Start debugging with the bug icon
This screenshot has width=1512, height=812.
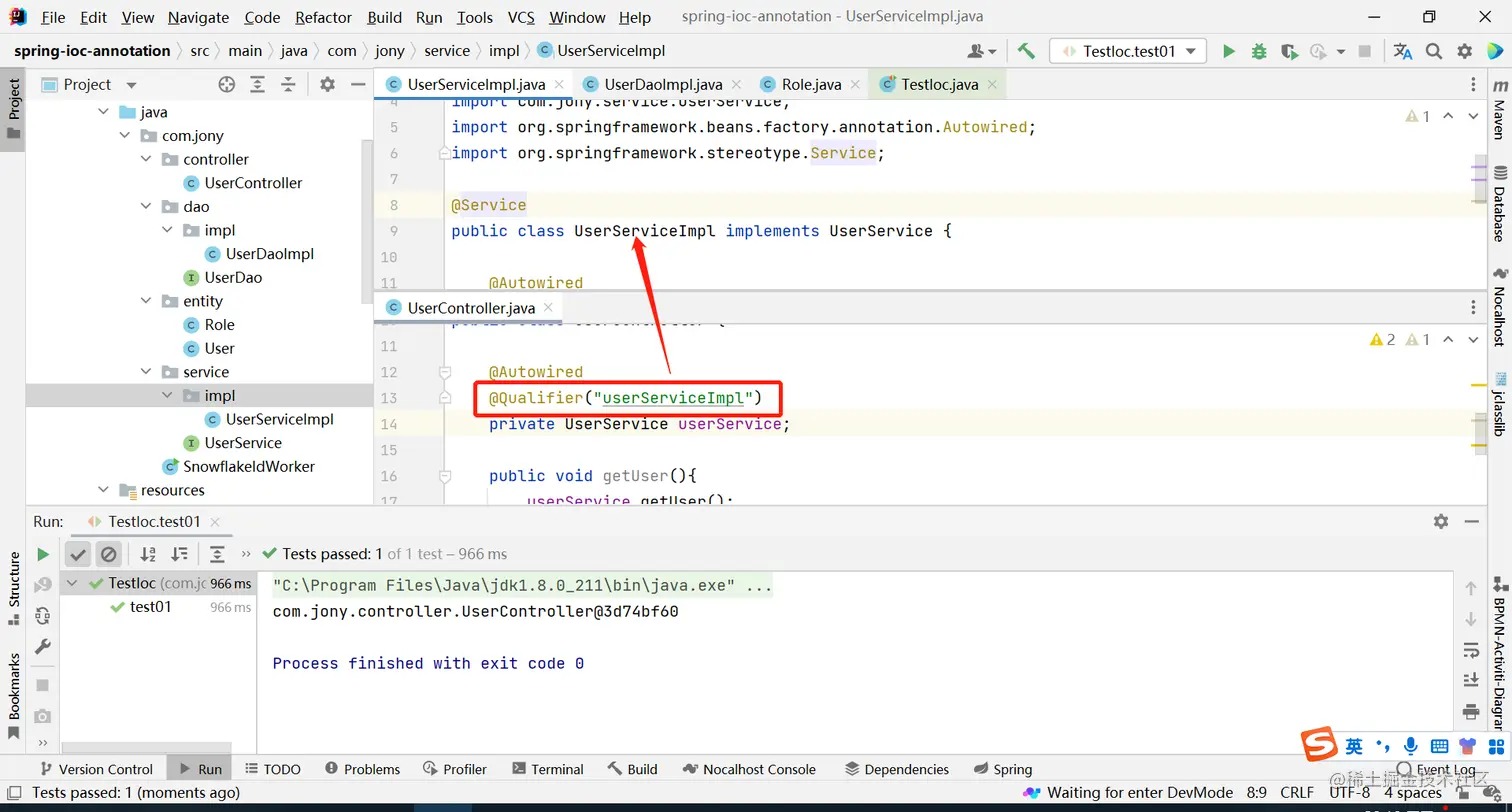[1259, 51]
